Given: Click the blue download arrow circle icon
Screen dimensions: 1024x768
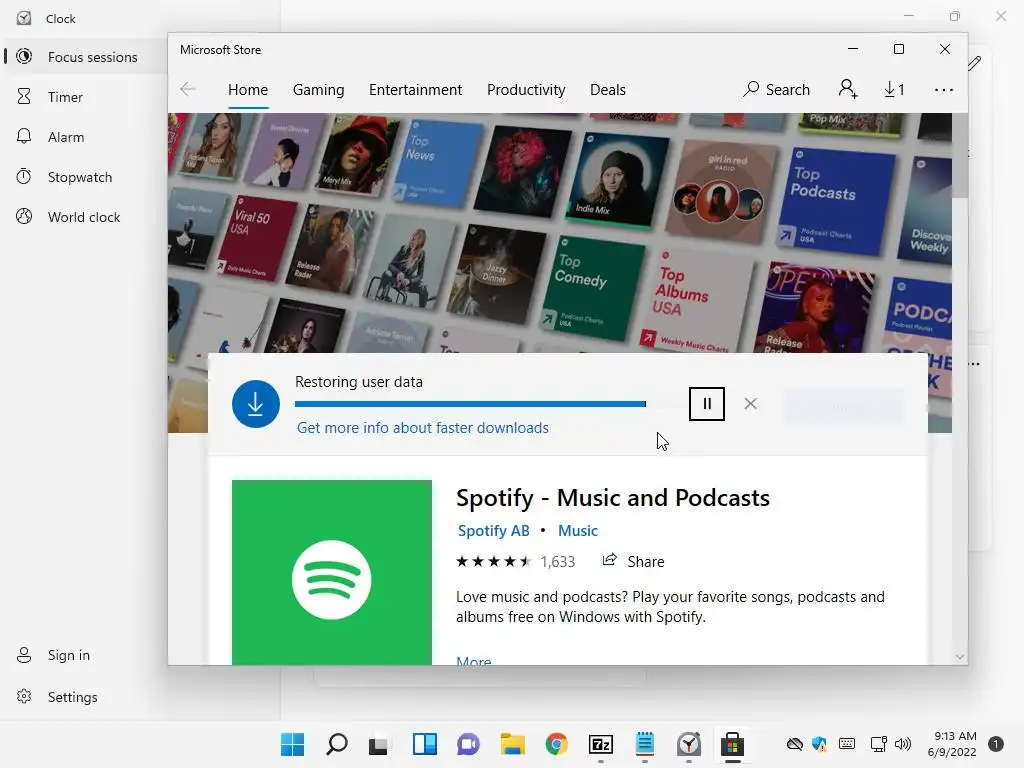Looking at the screenshot, I should 256,404.
